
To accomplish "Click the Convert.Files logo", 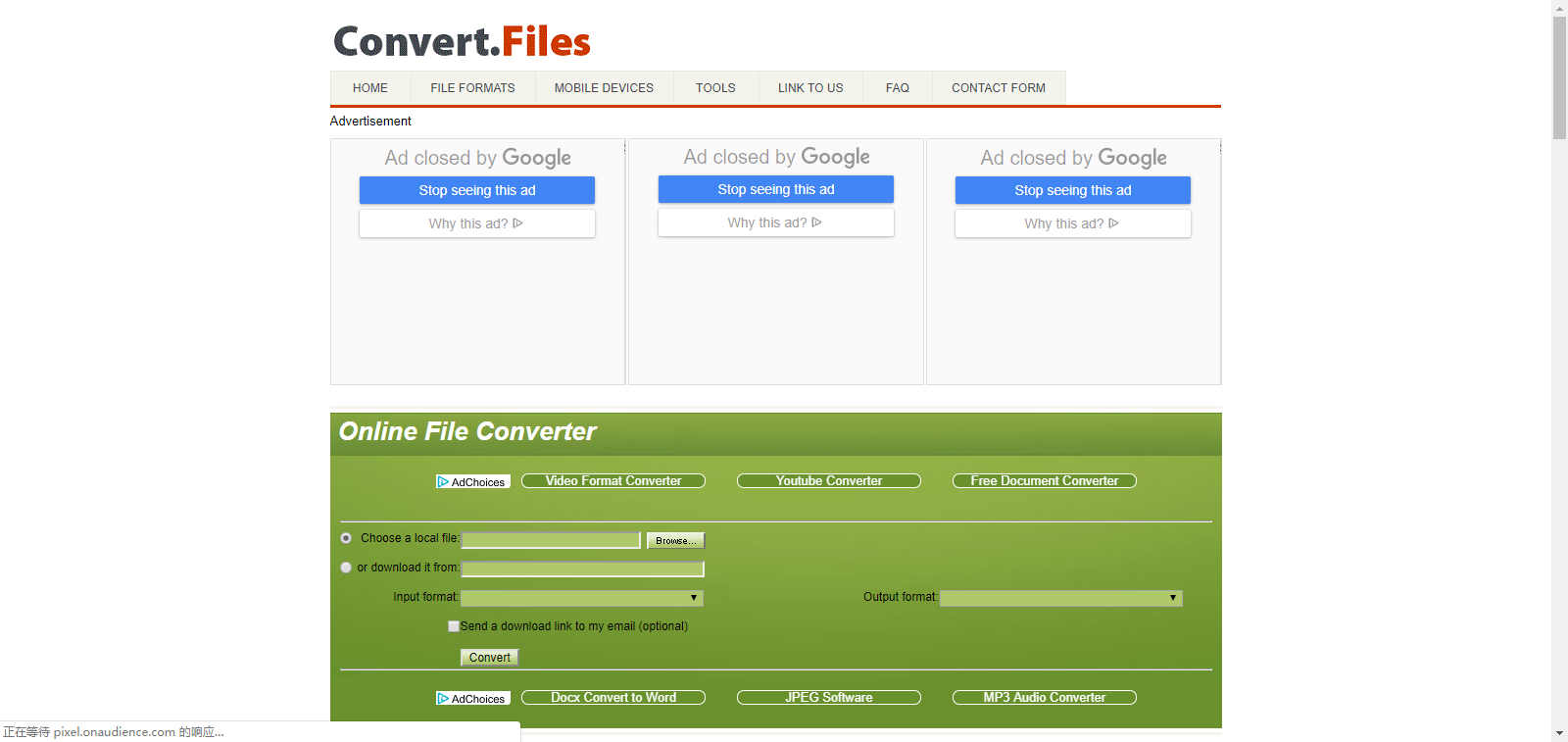I will tap(462, 41).
